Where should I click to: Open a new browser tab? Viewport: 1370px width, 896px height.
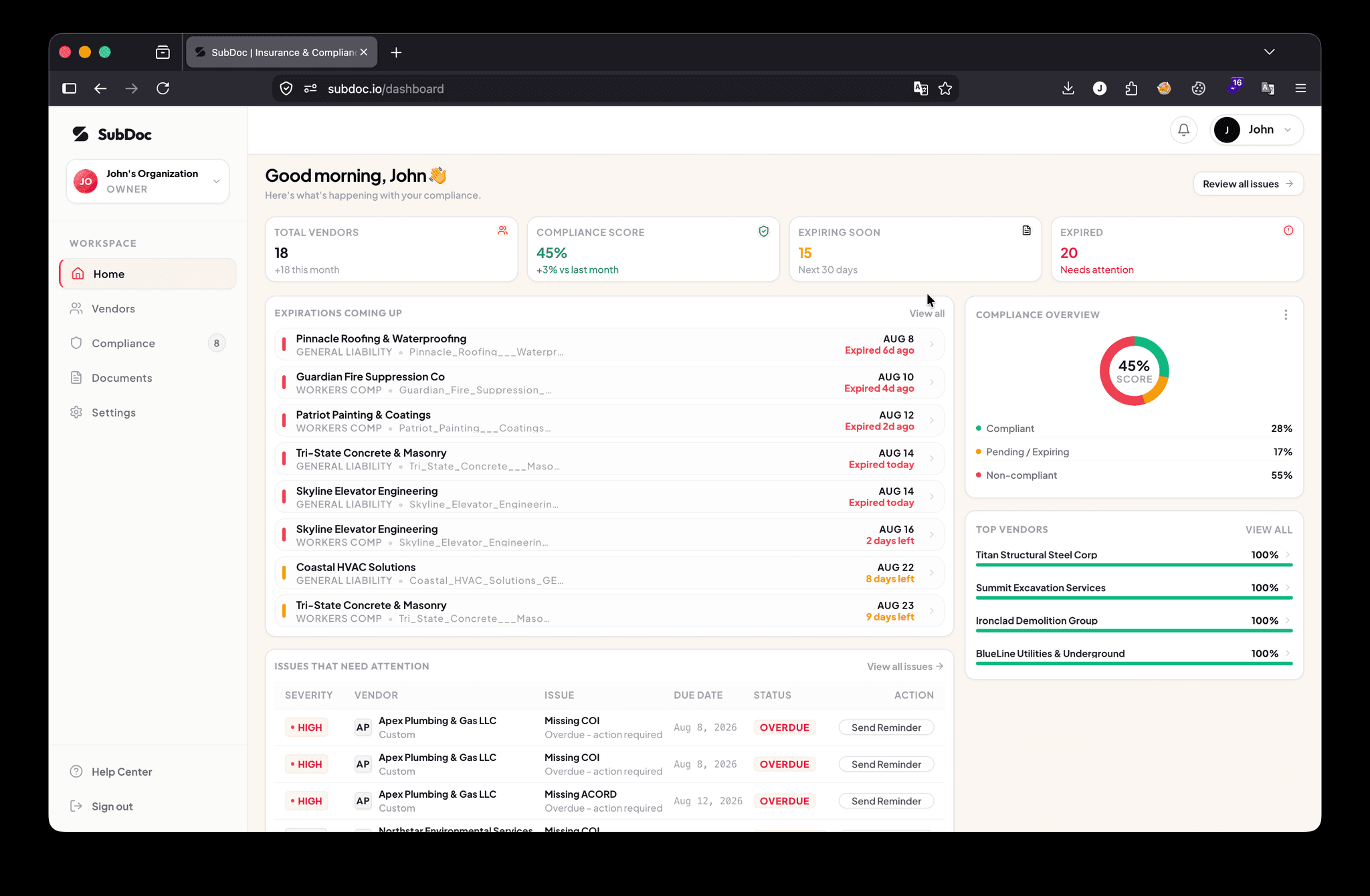pyautogui.click(x=396, y=52)
